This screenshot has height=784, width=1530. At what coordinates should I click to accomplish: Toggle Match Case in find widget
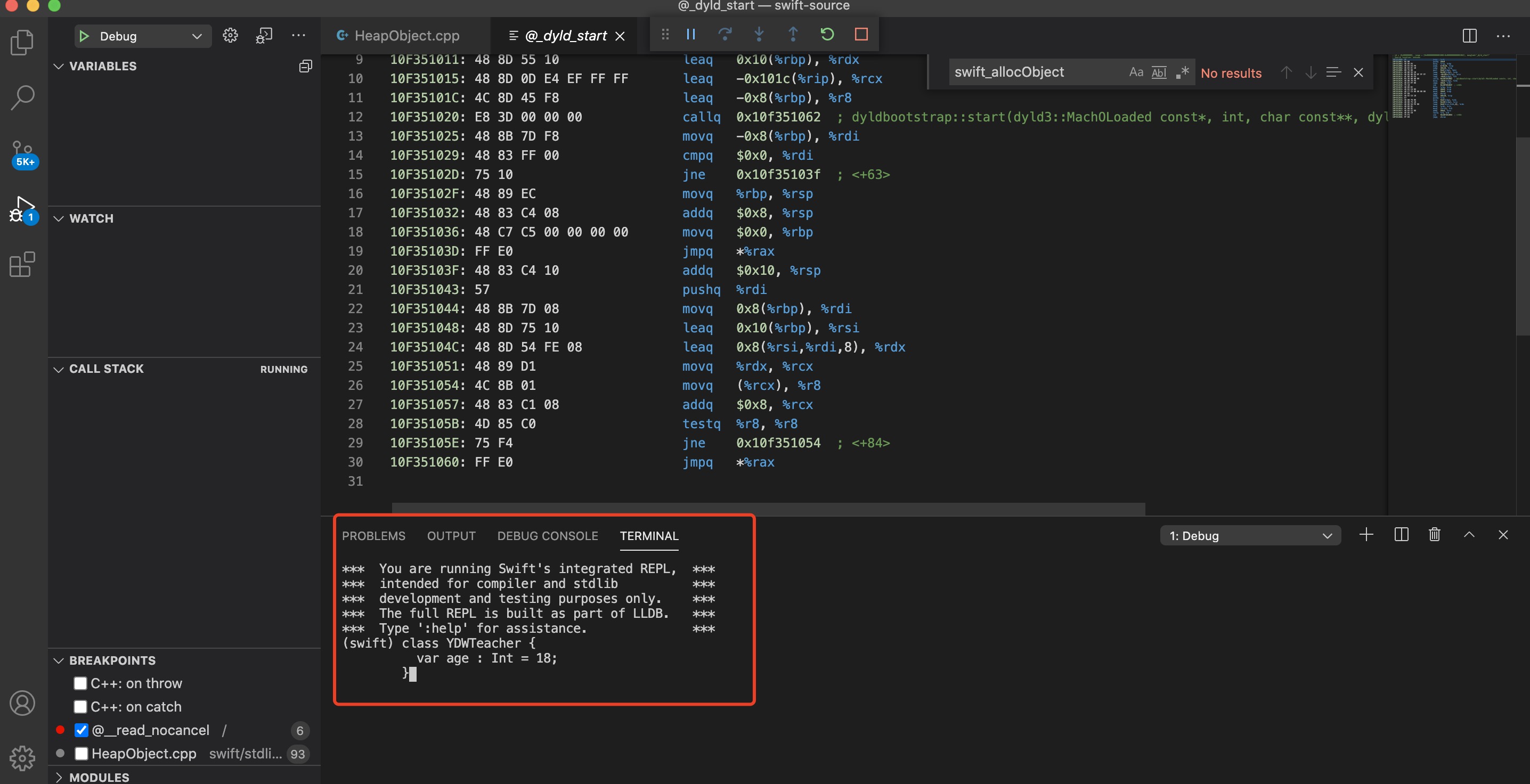pyautogui.click(x=1136, y=72)
